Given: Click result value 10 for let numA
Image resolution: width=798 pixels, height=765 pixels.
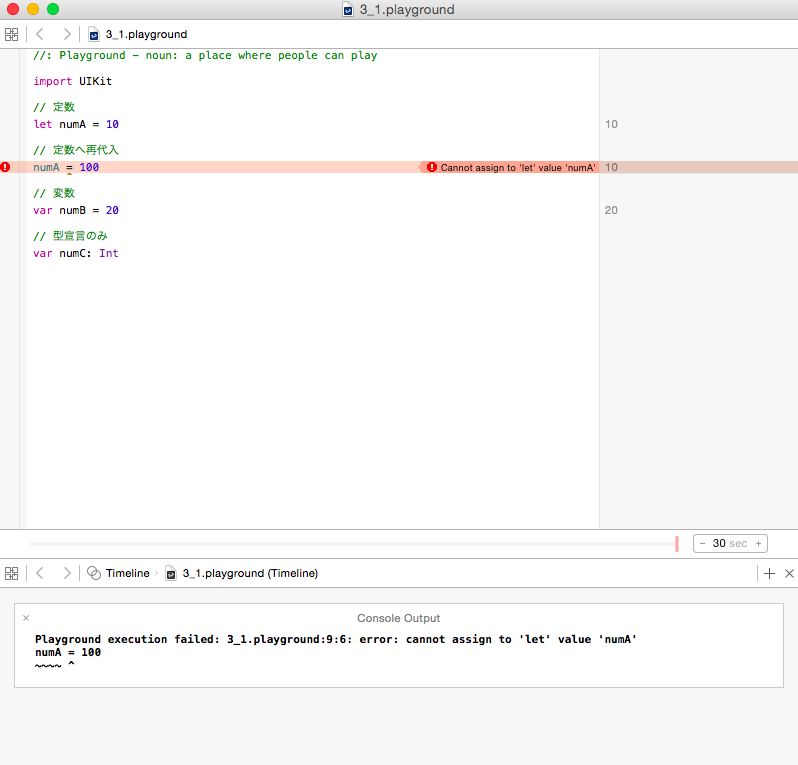Looking at the screenshot, I should [611, 124].
